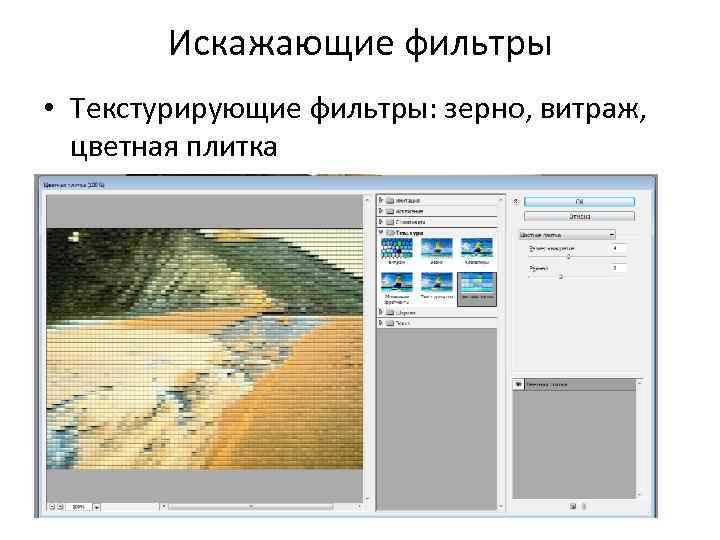Click the beach preview image
720x540 pixels.
coord(205,349)
